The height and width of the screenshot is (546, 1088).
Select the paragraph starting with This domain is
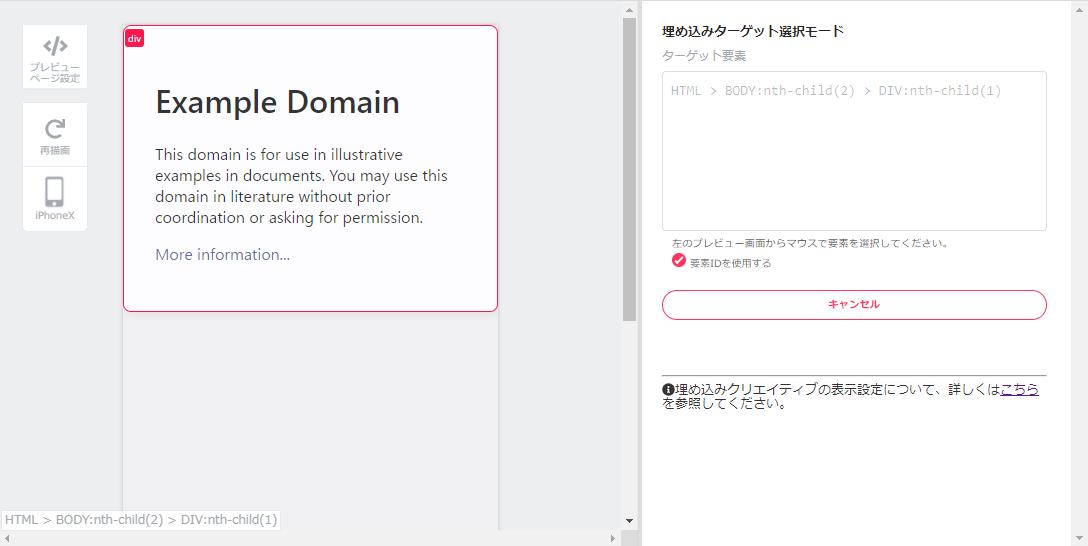coord(301,186)
